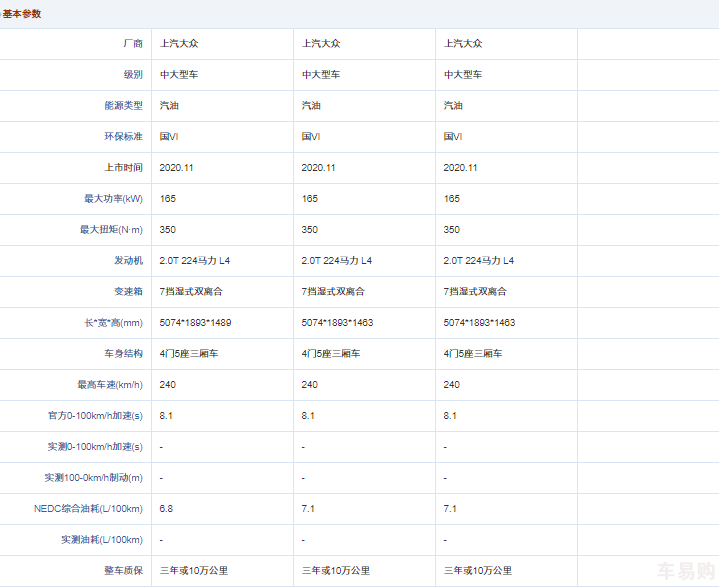
Task: Click the 环保标准 row label
Action: click(x=123, y=137)
